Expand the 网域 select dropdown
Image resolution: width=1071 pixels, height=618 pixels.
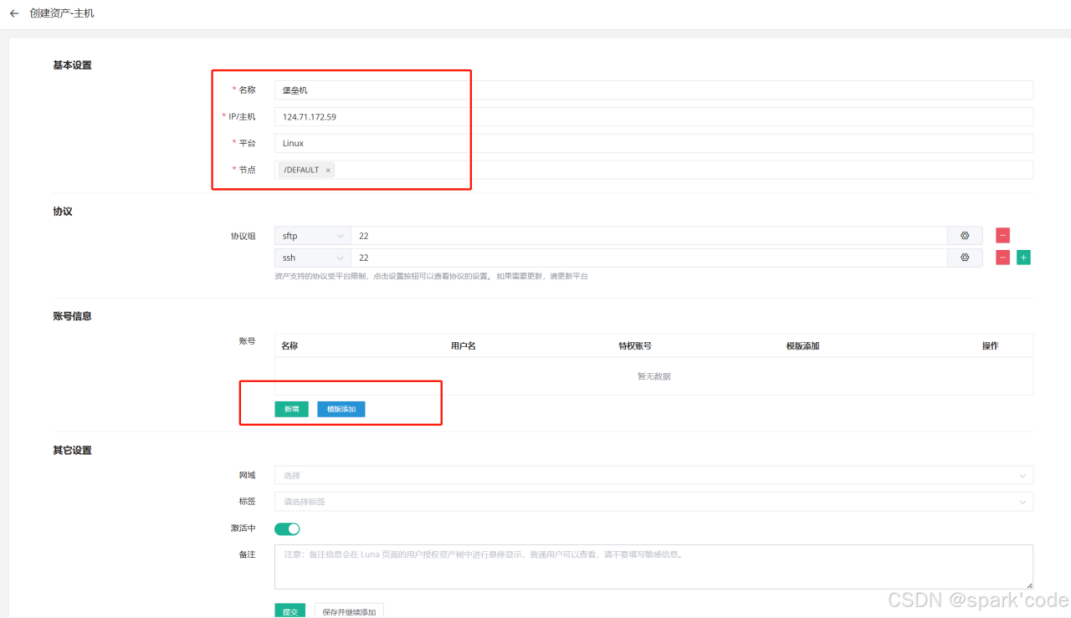point(654,475)
